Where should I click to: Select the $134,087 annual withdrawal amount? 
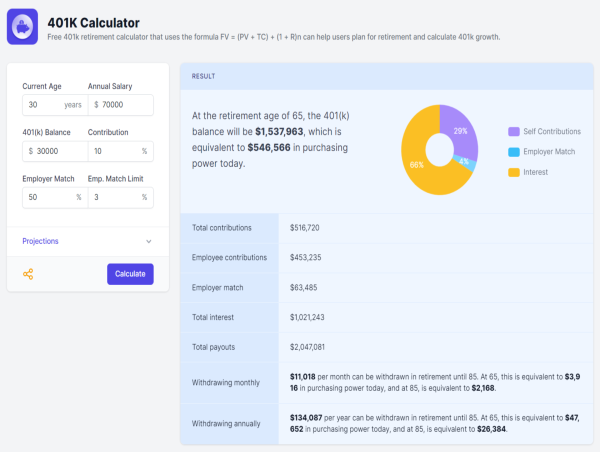[x=306, y=418]
